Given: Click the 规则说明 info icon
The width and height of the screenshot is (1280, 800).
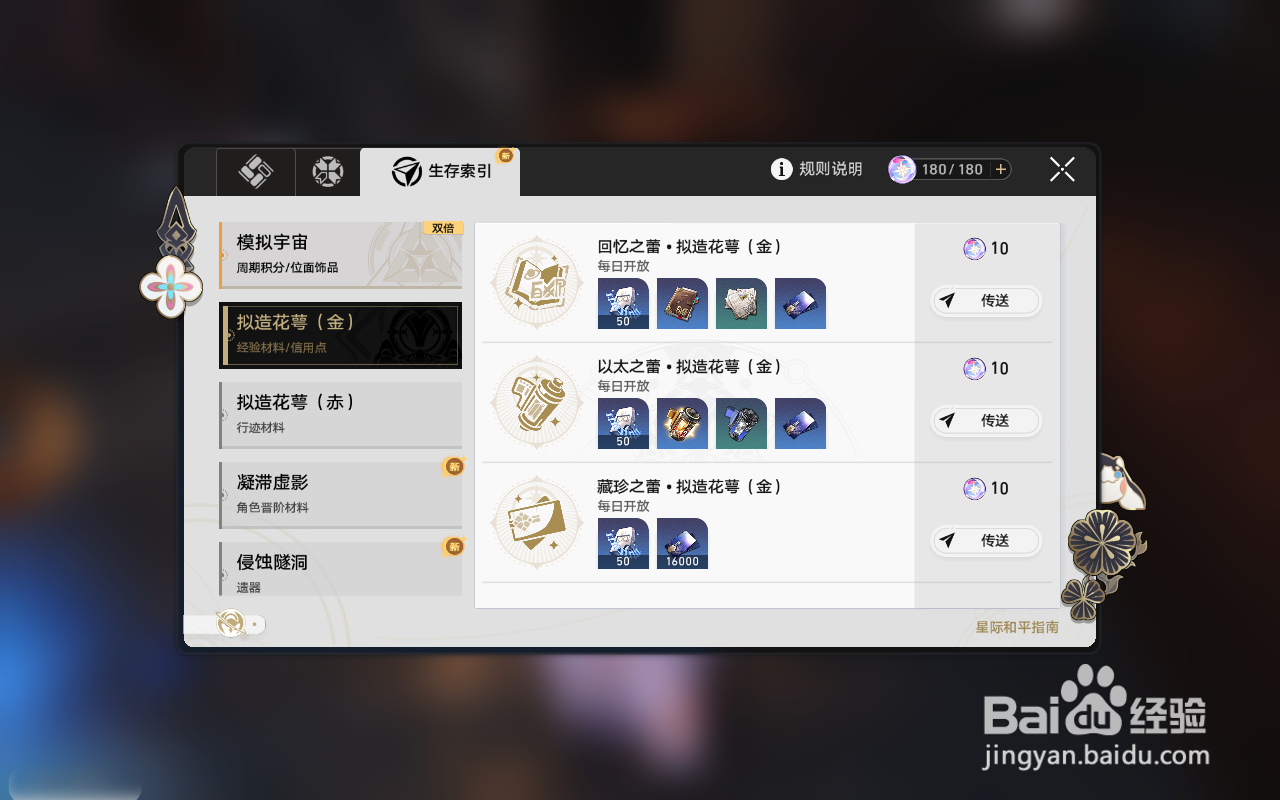Looking at the screenshot, I should click(x=782, y=169).
